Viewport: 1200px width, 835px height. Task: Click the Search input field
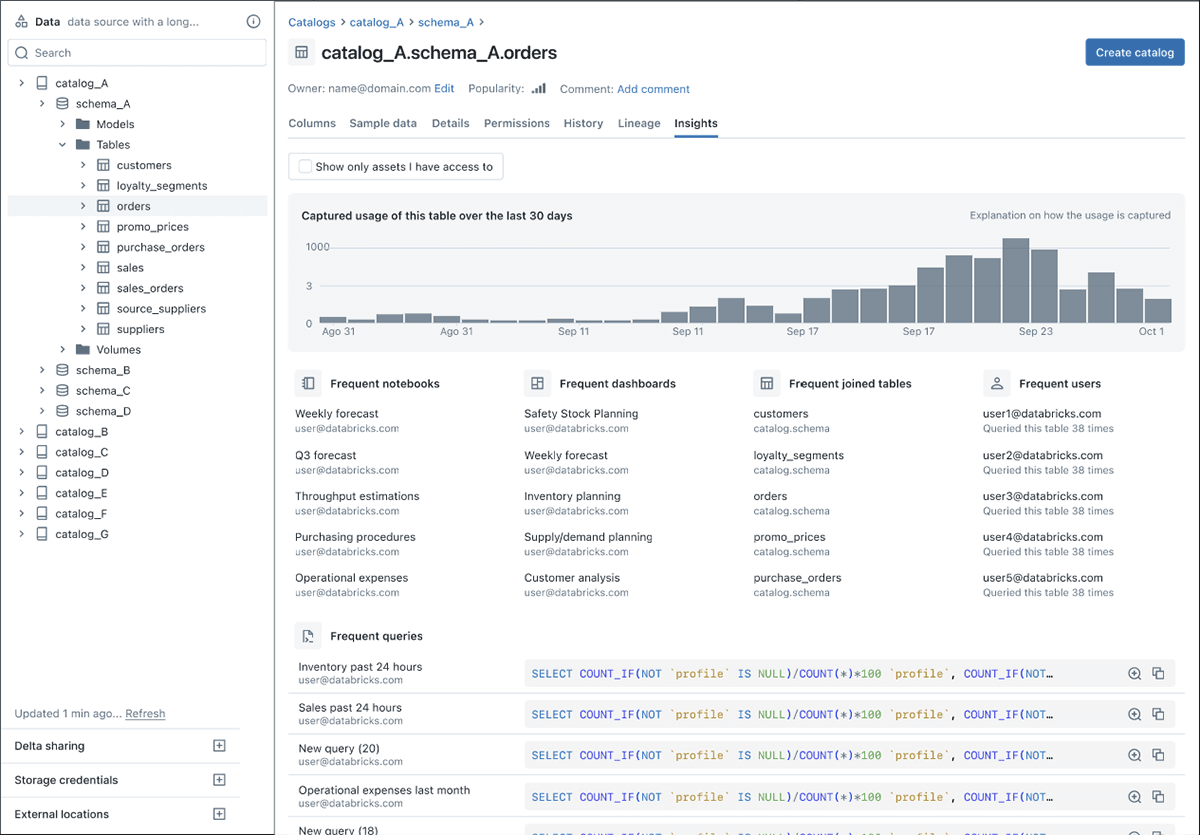tap(138, 53)
